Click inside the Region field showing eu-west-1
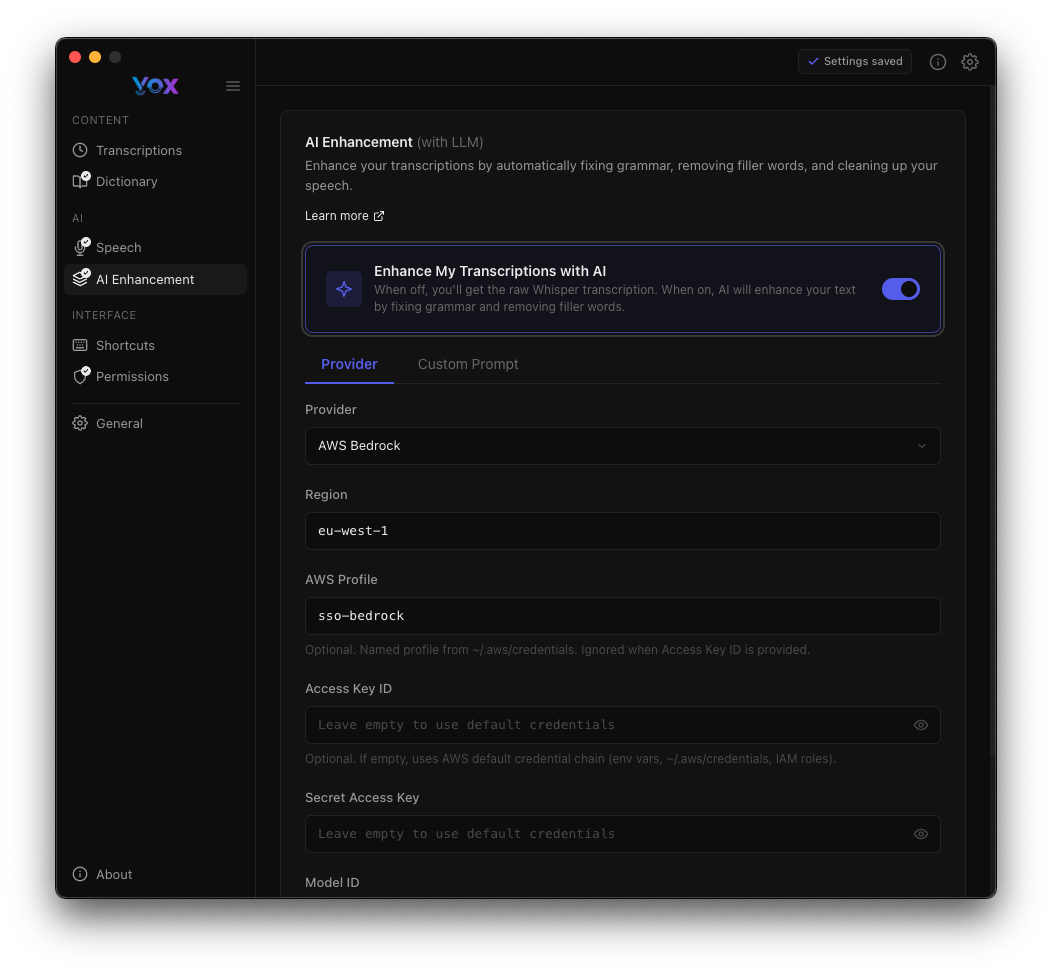The image size is (1052, 972). point(622,531)
